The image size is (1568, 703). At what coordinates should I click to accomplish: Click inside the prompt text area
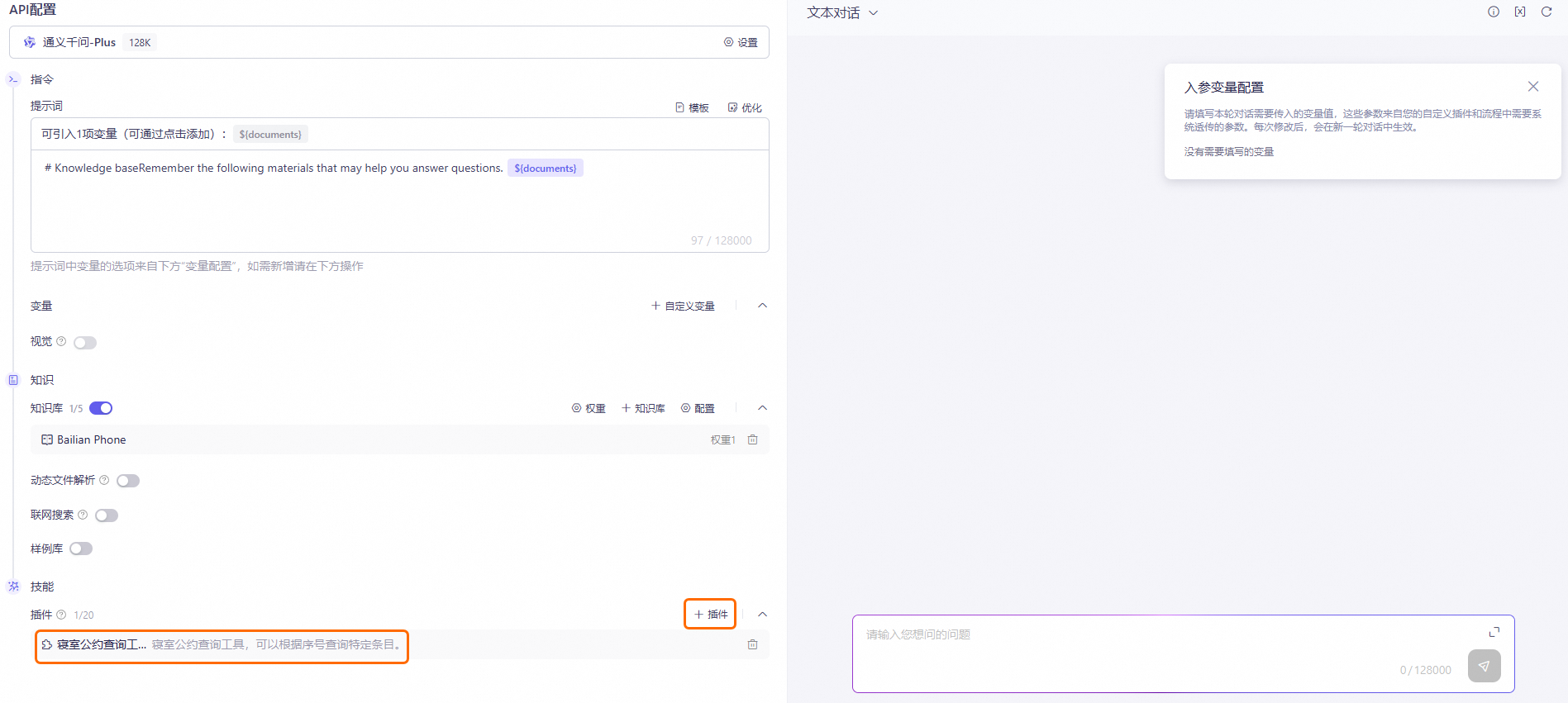(x=400, y=201)
